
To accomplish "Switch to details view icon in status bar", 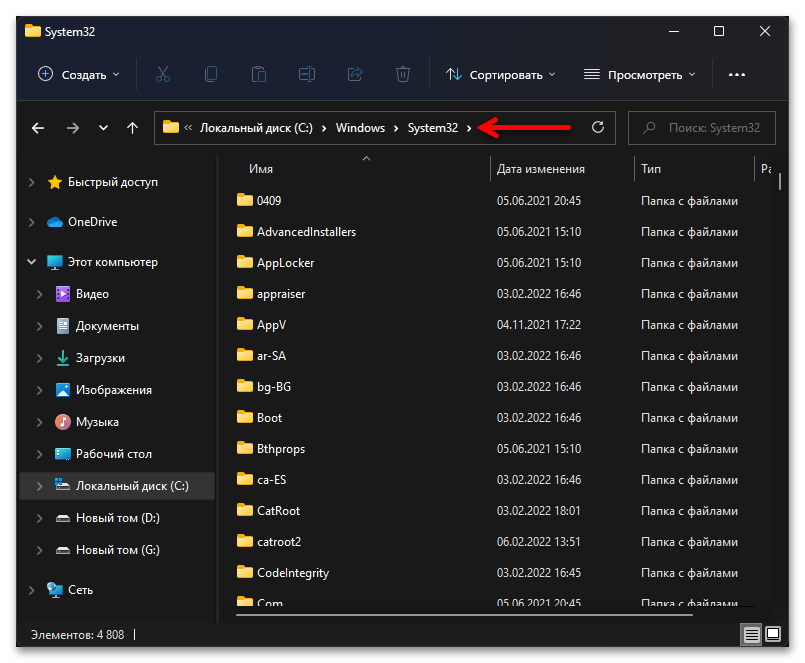I will coord(751,635).
